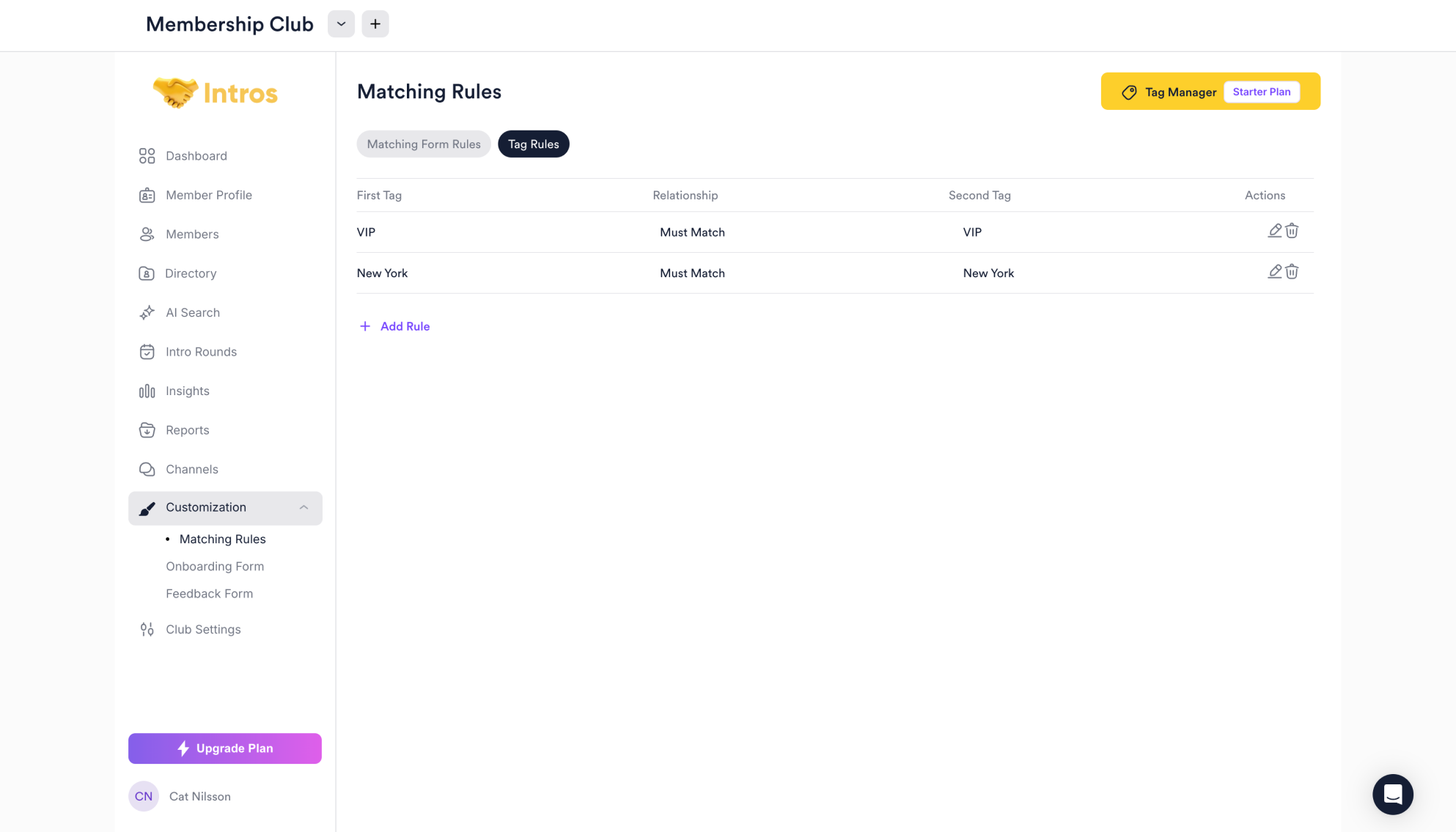Screen dimensions: 1456x832
Task: Open the chat support widget
Action: tap(1392, 794)
